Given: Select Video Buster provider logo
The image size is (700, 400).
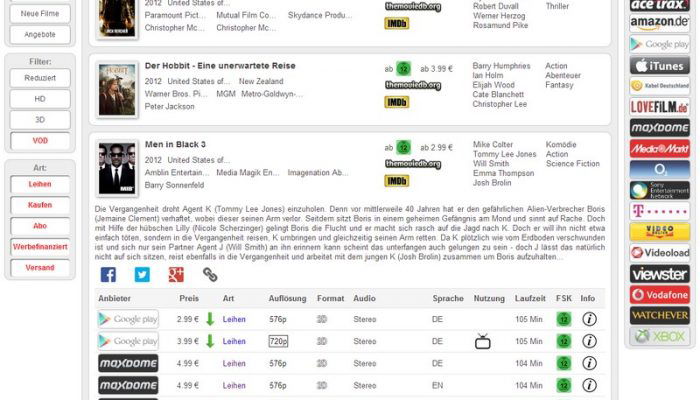Looking at the screenshot, I should coord(660,232).
